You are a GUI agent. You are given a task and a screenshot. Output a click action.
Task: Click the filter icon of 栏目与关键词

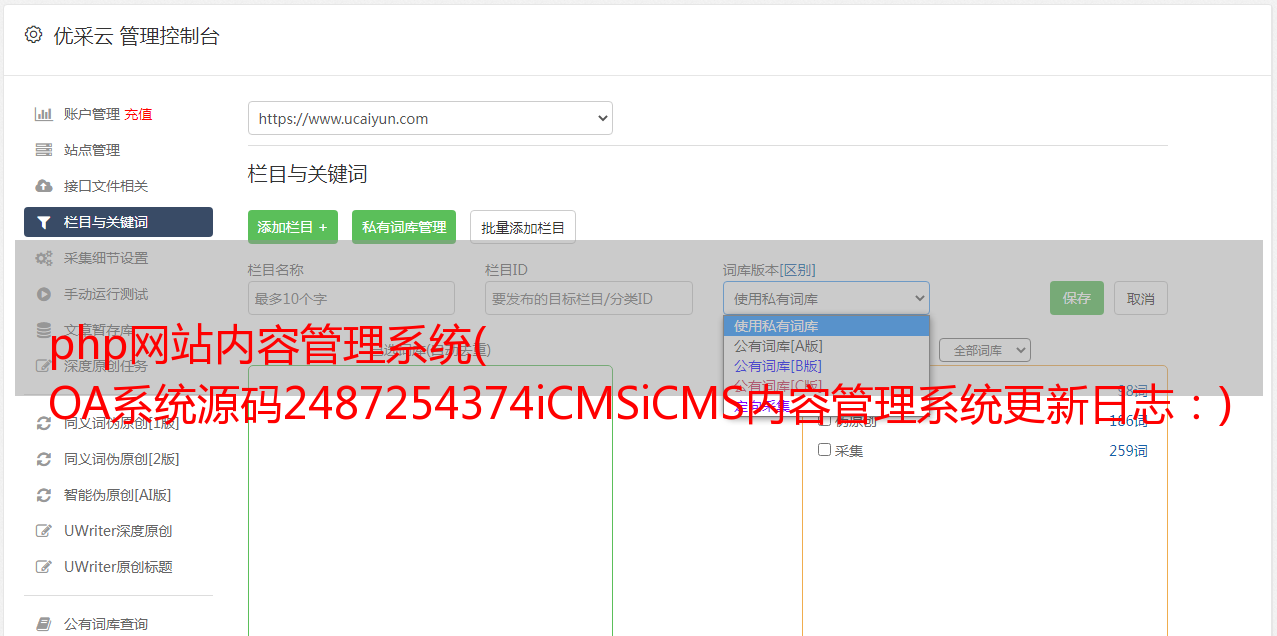click(44, 222)
